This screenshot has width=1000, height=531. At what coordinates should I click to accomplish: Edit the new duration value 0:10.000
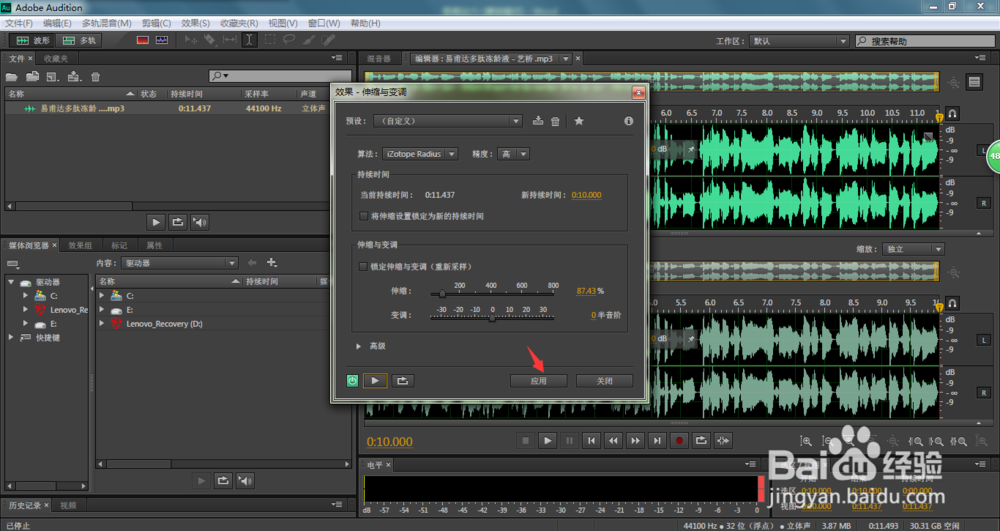586,195
